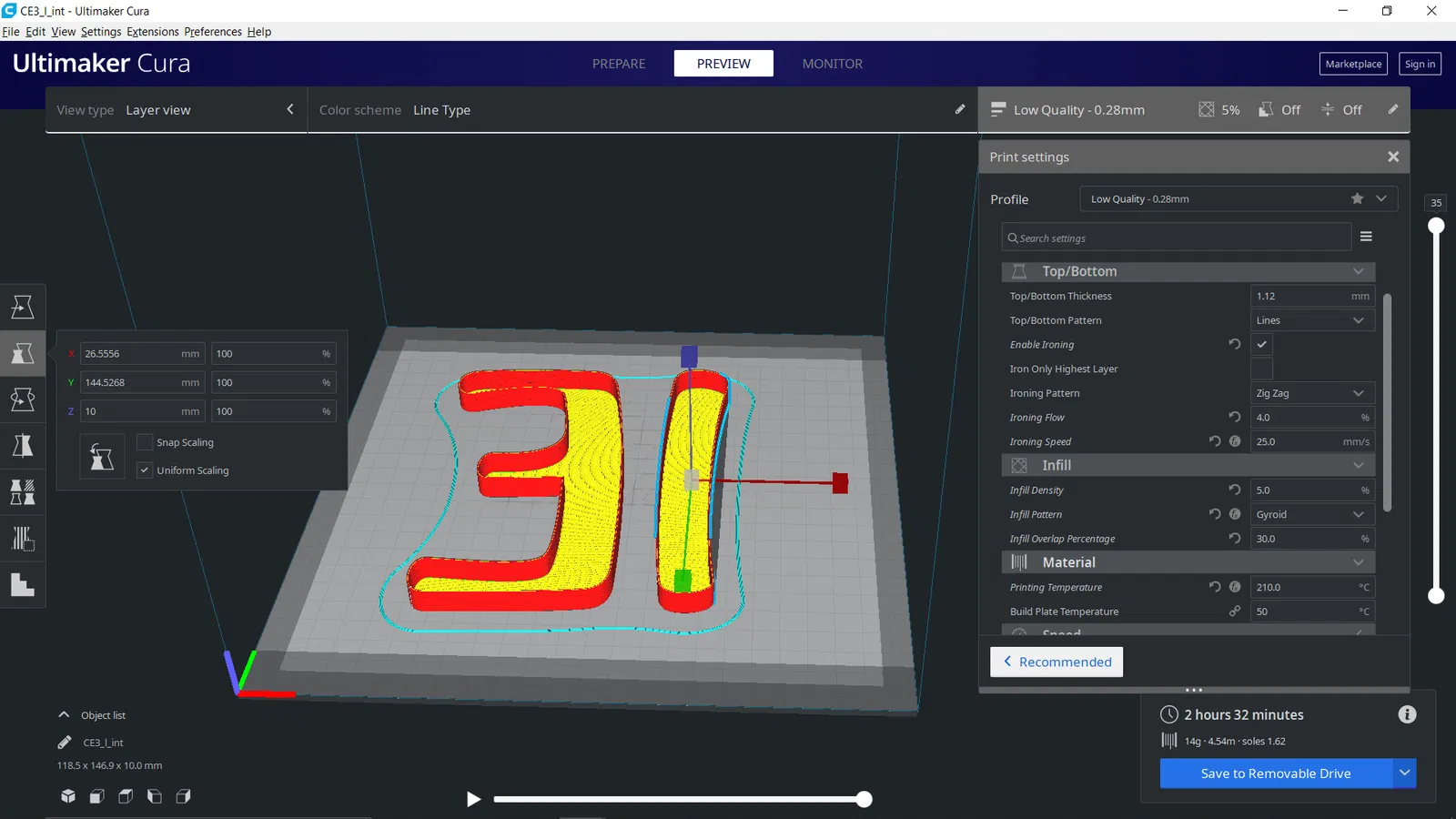Viewport: 1456px width, 819px height.
Task: Click the bottom handle of the layer slider
Action: coord(1436,595)
